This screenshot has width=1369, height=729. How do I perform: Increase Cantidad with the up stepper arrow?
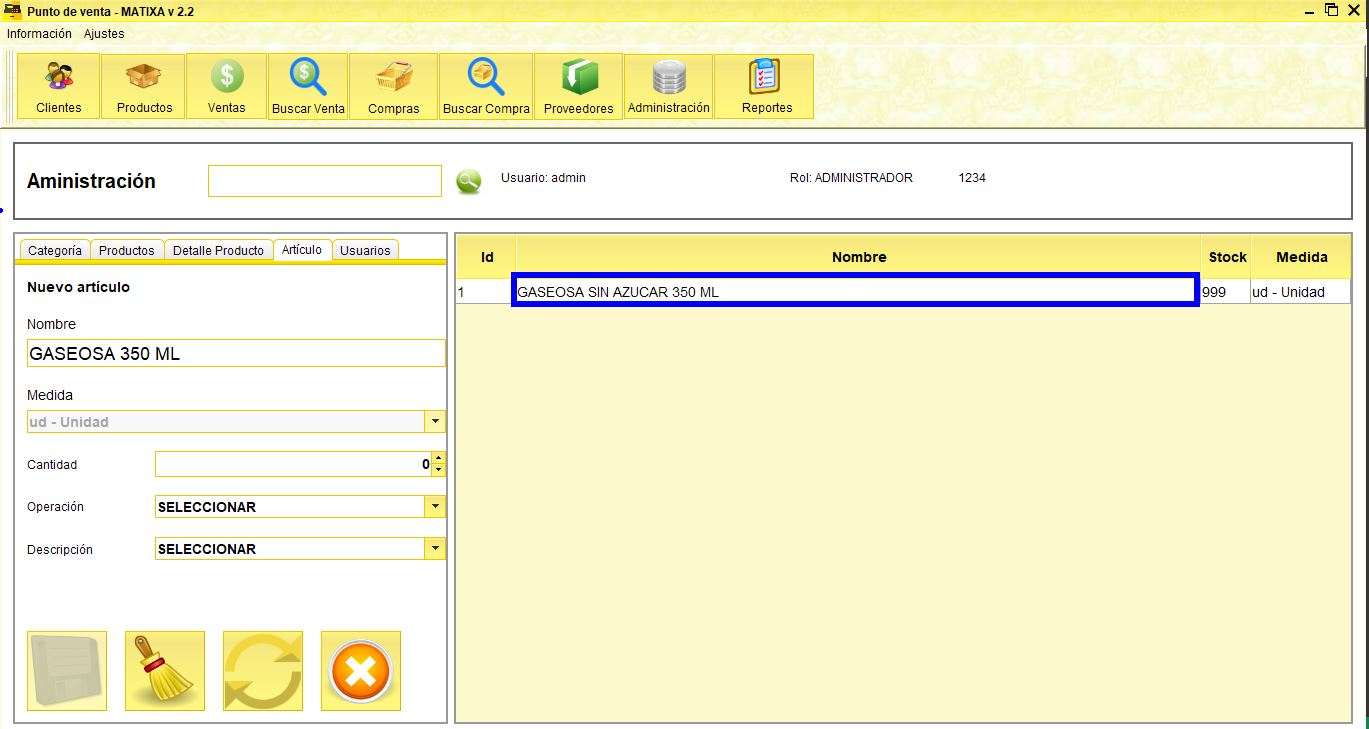(x=439, y=459)
